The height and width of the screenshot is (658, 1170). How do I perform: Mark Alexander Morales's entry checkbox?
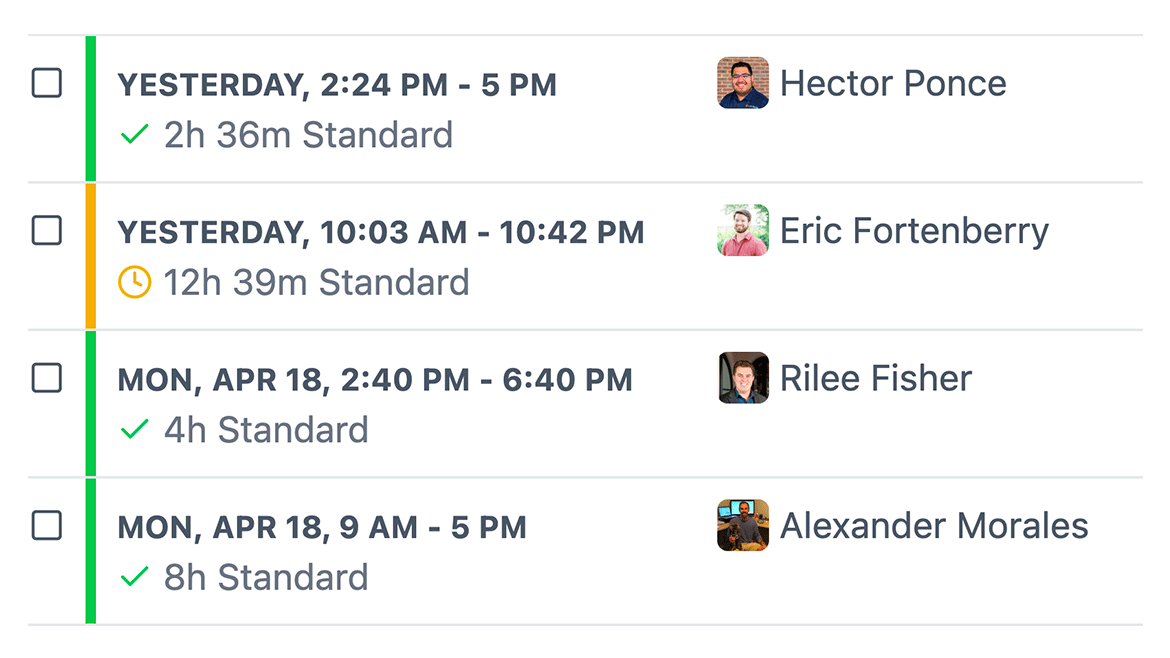47,525
